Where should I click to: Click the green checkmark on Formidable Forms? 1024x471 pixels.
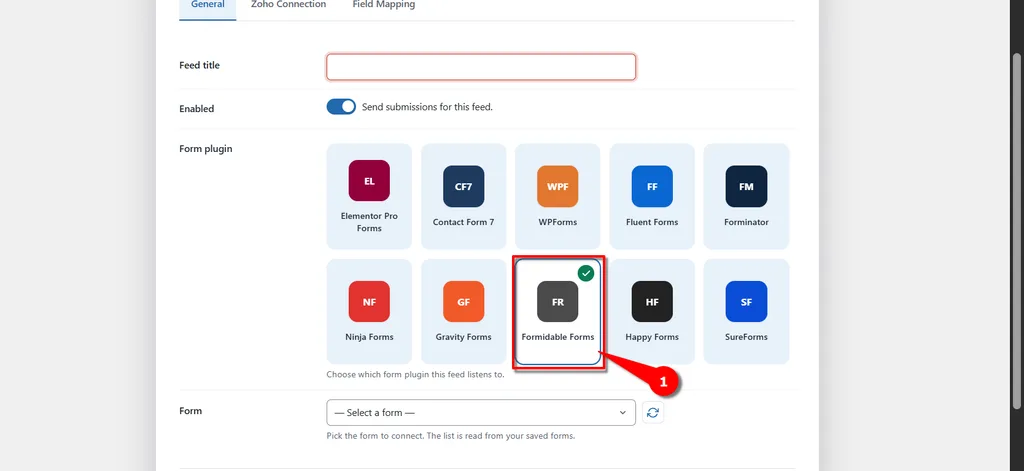point(586,273)
